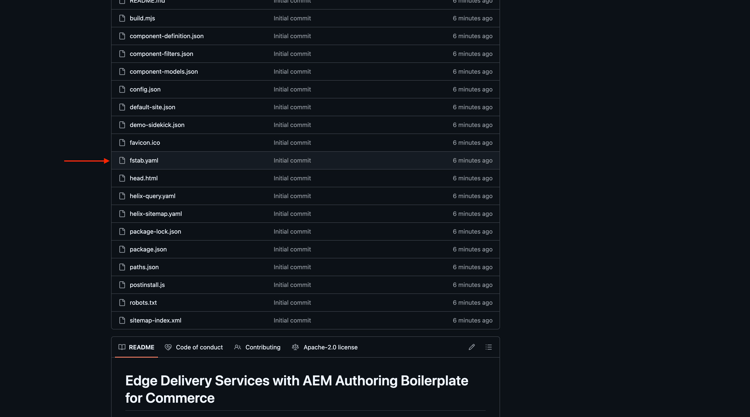Open the package.json file

point(148,249)
